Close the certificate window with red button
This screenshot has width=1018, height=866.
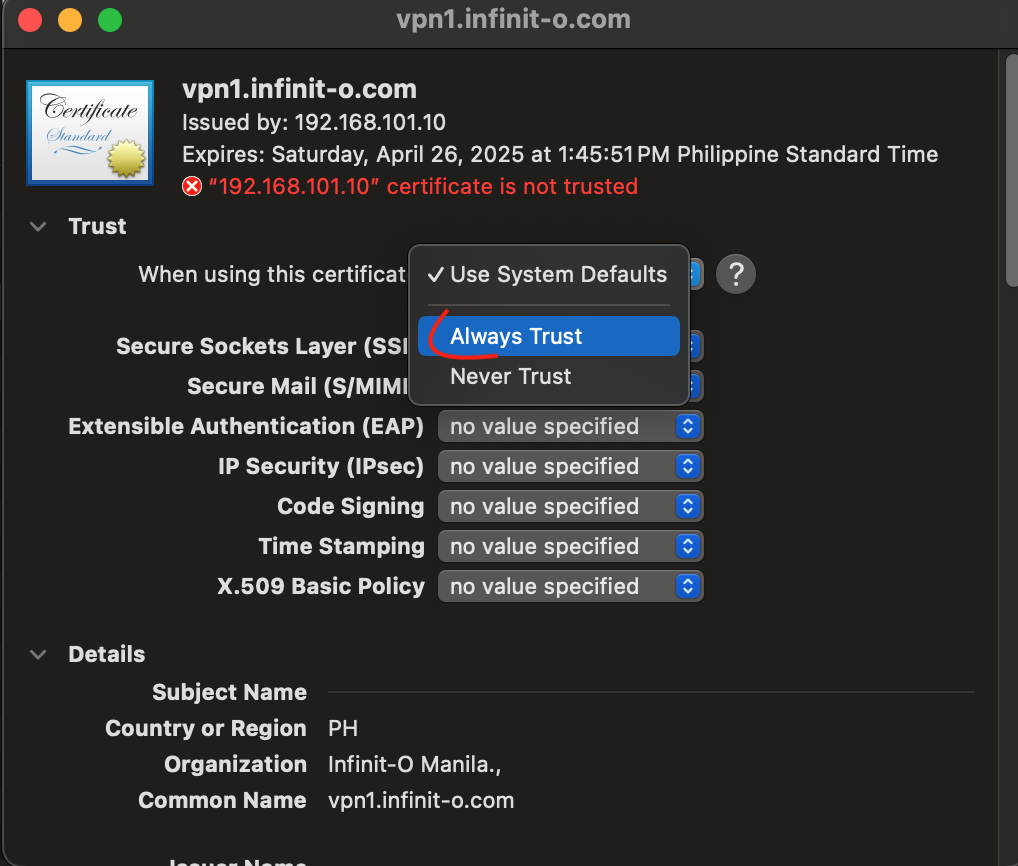pos(30,19)
